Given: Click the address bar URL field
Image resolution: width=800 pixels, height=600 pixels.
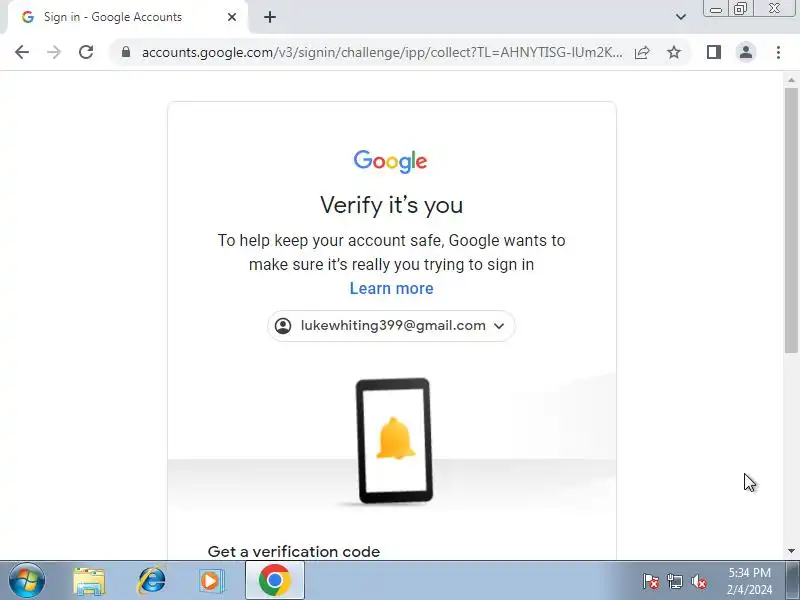Looking at the screenshot, I should [x=382, y=52].
